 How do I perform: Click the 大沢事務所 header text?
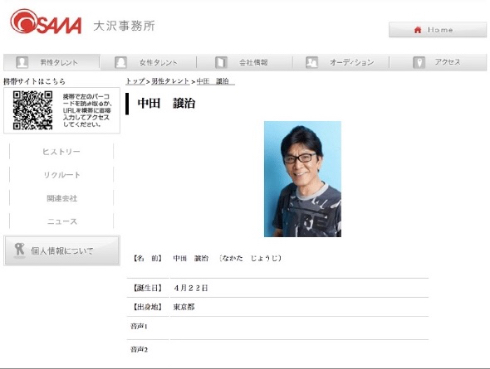(x=124, y=26)
